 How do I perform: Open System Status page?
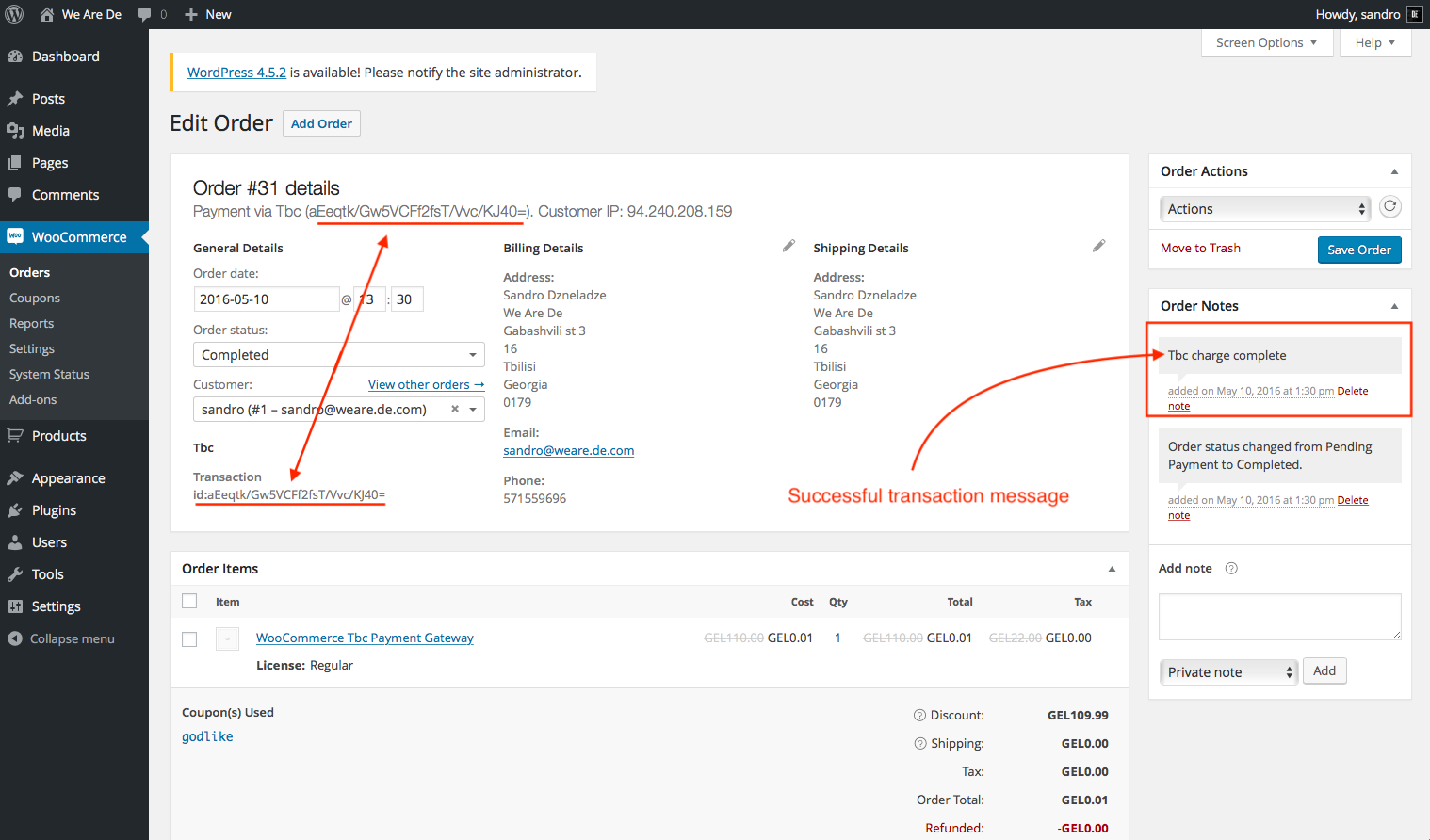click(x=49, y=374)
